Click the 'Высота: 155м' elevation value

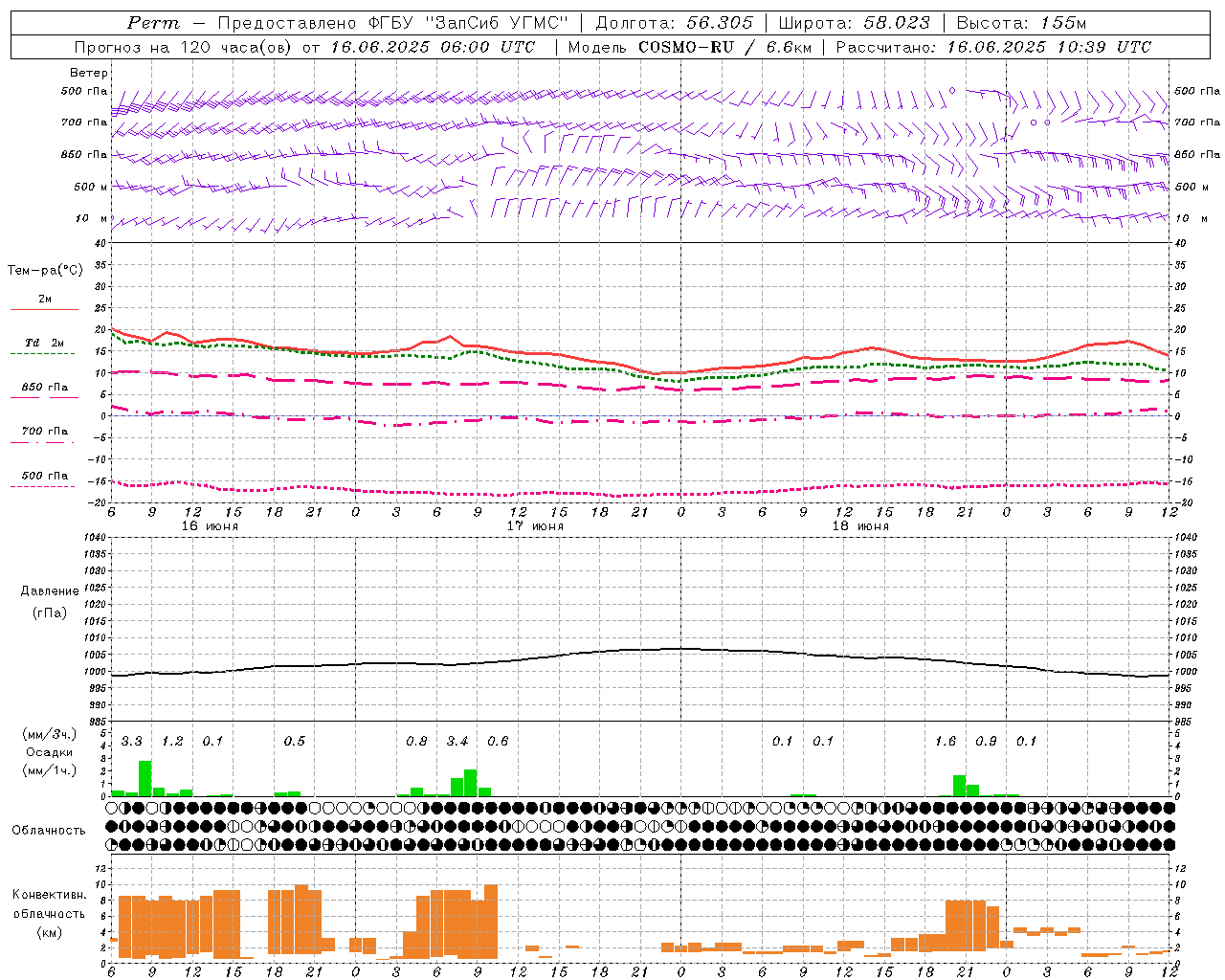click(x=1022, y=23)
